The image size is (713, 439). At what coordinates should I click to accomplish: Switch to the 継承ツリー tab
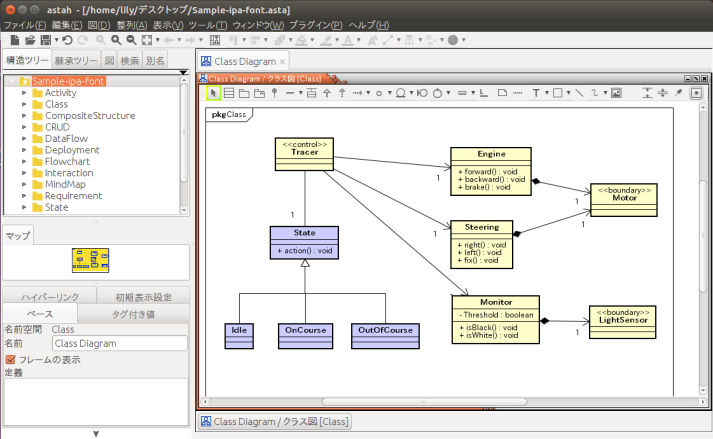click(x=77, y=61)
